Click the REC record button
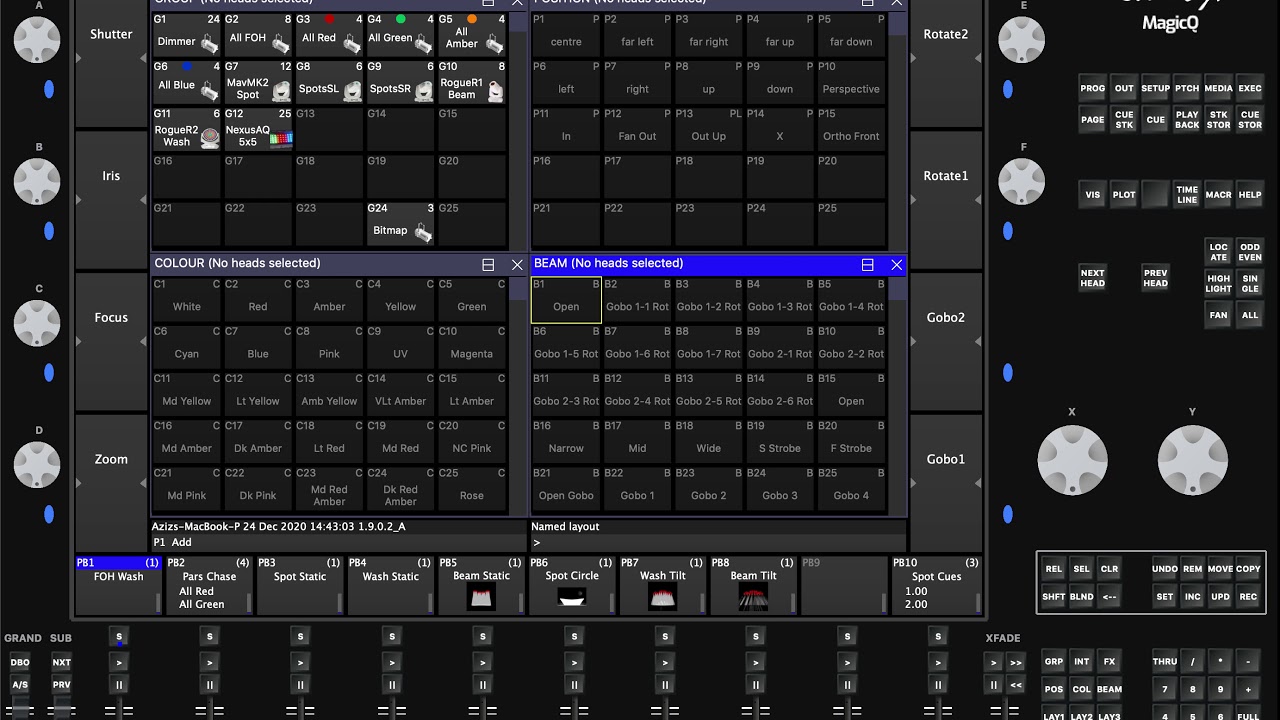The width and height of the screenshot is (1280, 720). pos(1248,597)
